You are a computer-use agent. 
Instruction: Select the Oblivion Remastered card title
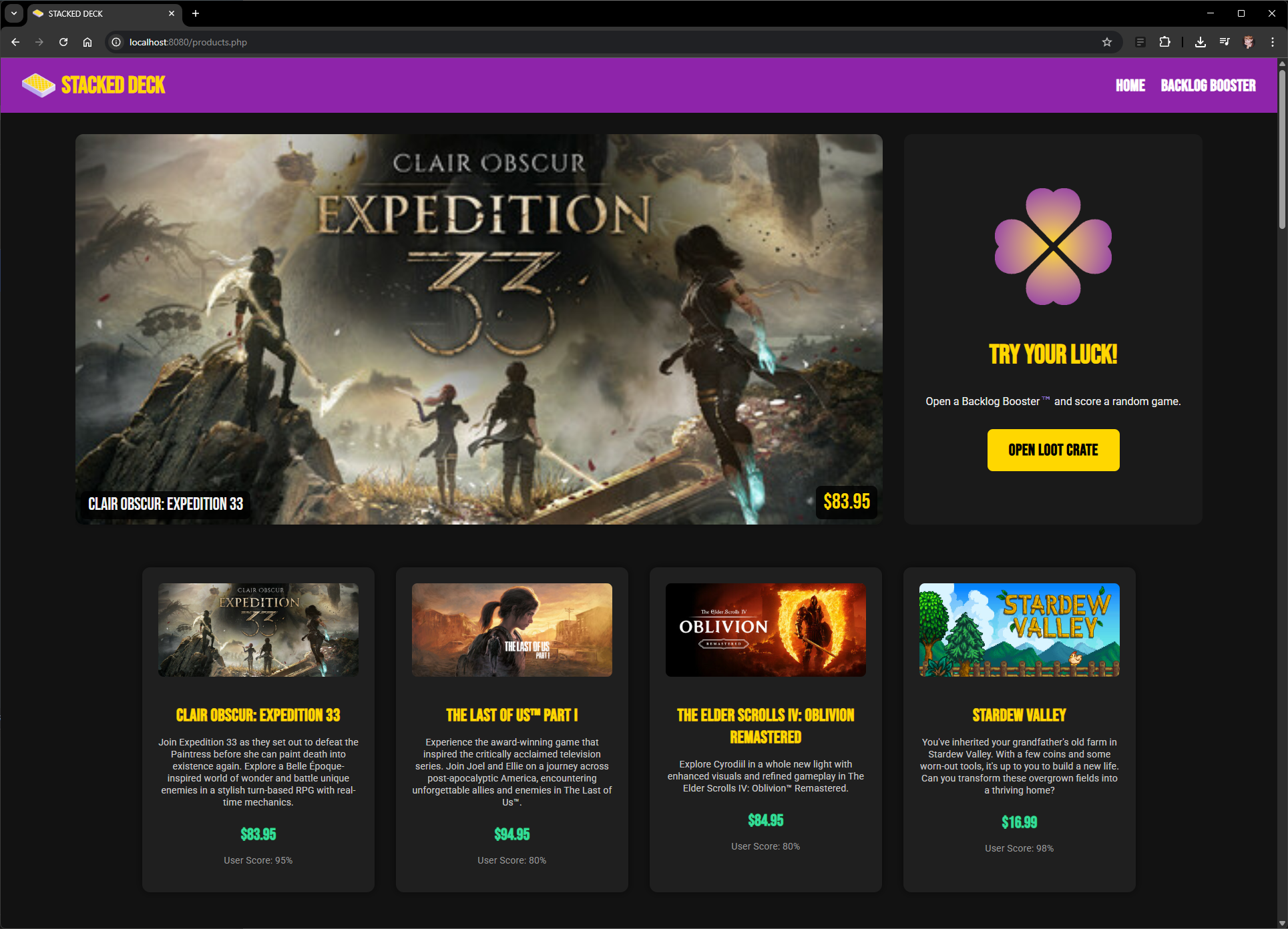766,726
